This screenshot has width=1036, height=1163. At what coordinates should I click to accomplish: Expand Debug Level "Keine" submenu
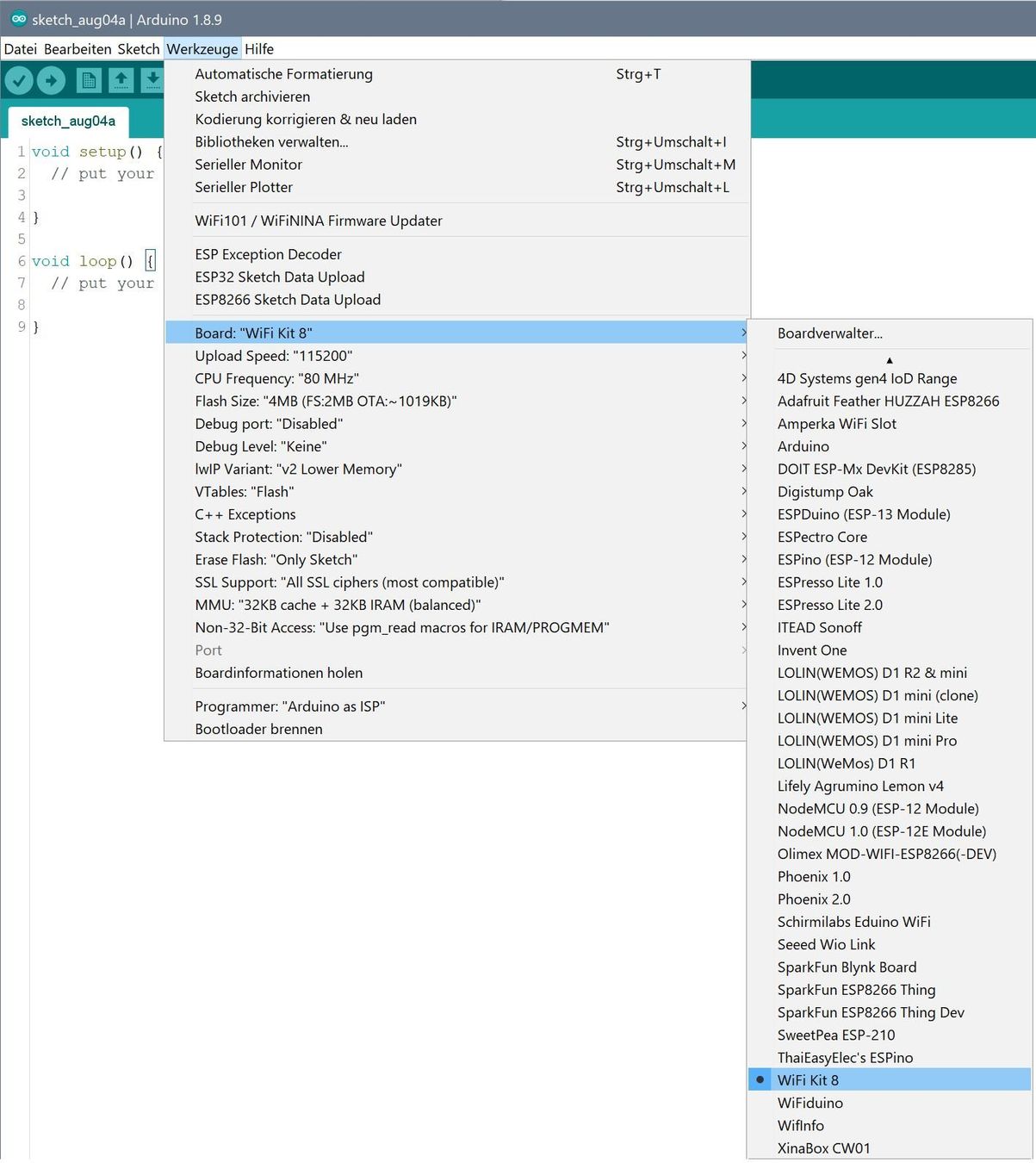(x=456, y=446)
